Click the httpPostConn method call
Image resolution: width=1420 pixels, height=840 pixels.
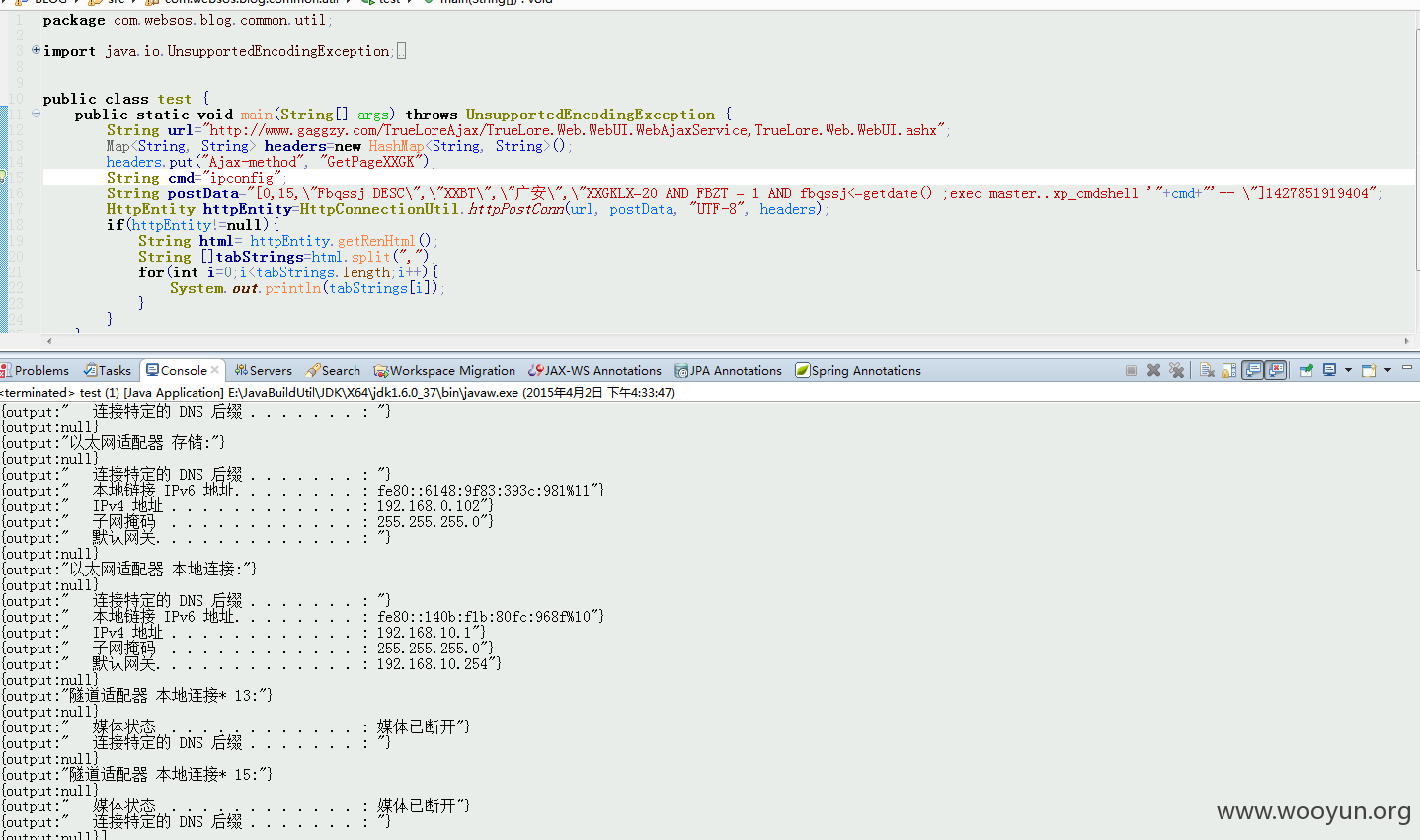pos(515,209)
